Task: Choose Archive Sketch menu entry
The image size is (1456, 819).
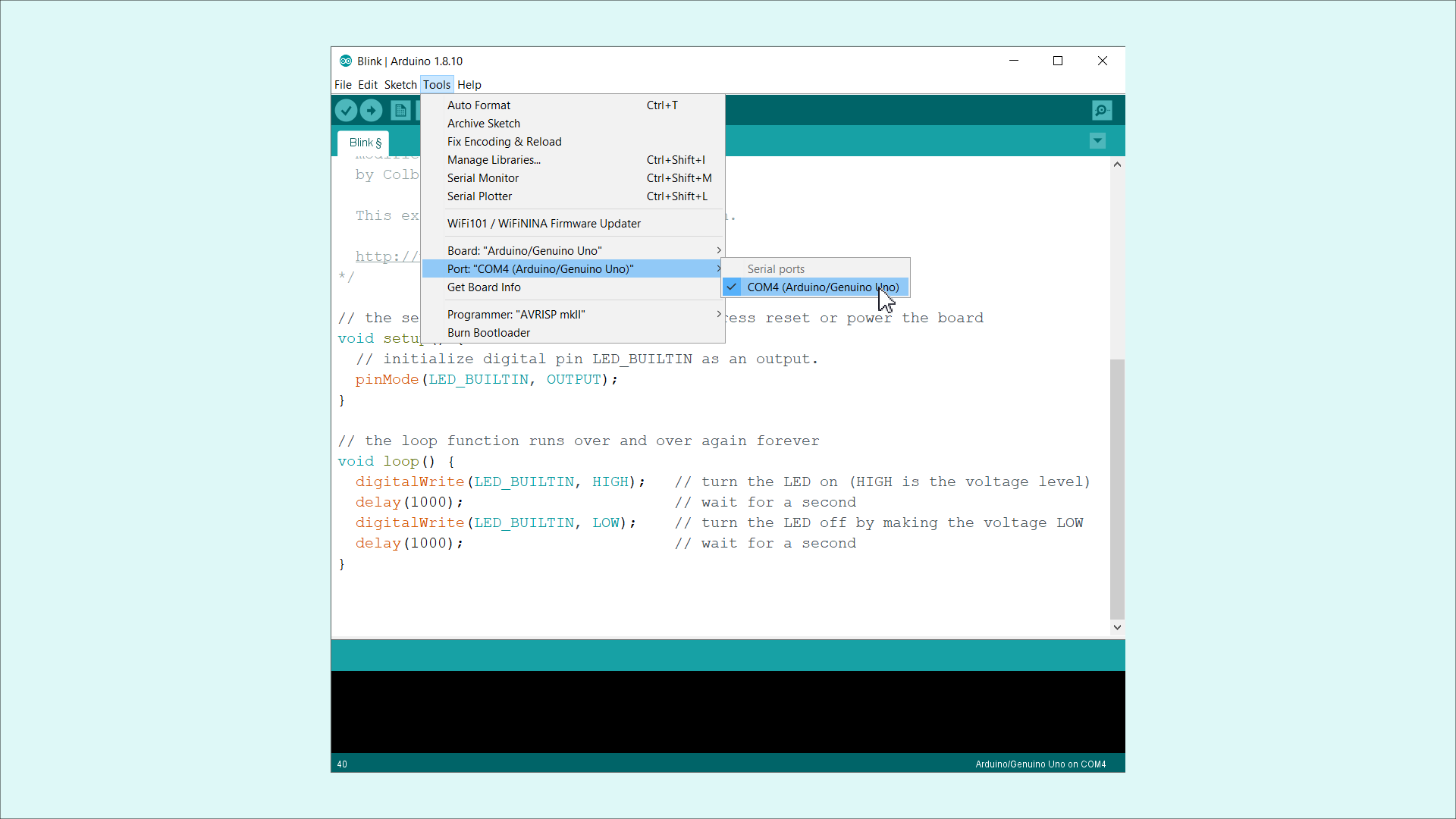Action: 573,124
